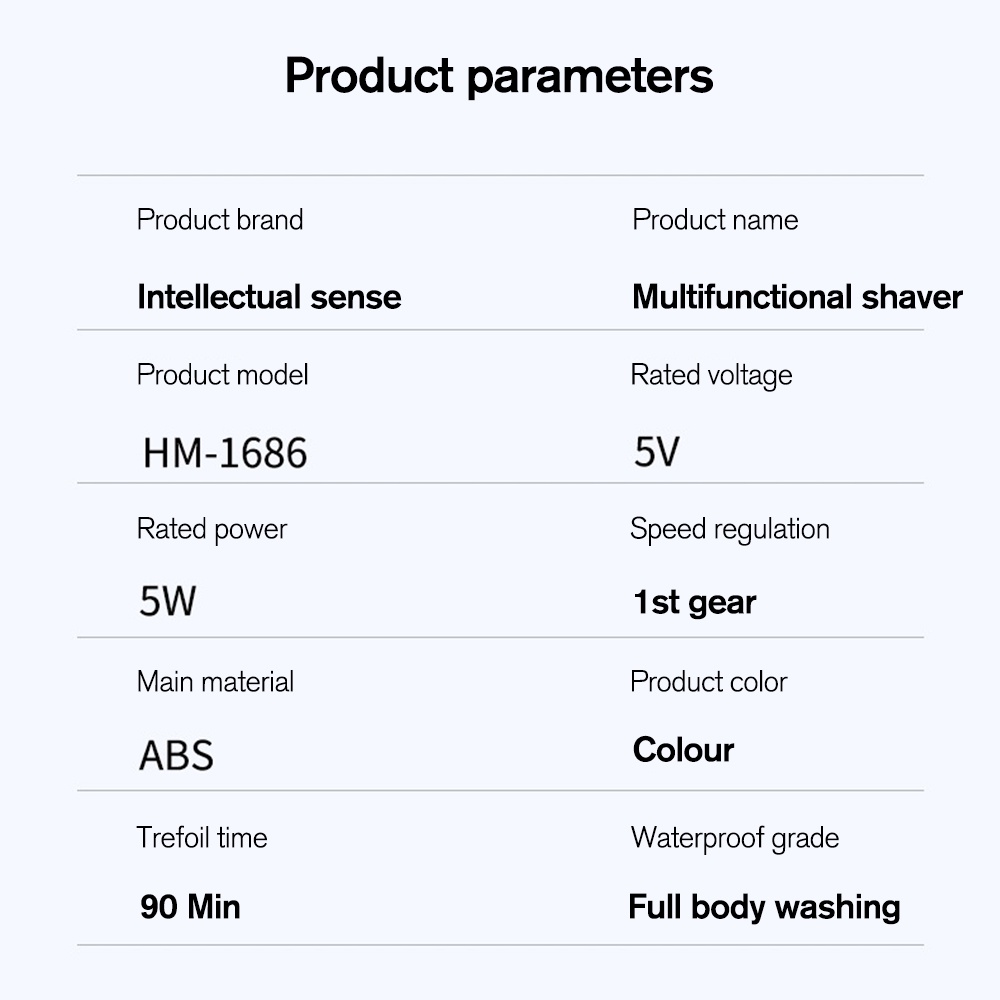This screenshot has height=1000, width=1000.
Task: Click the Speed regulation label
Action: [x=730, y=529]
